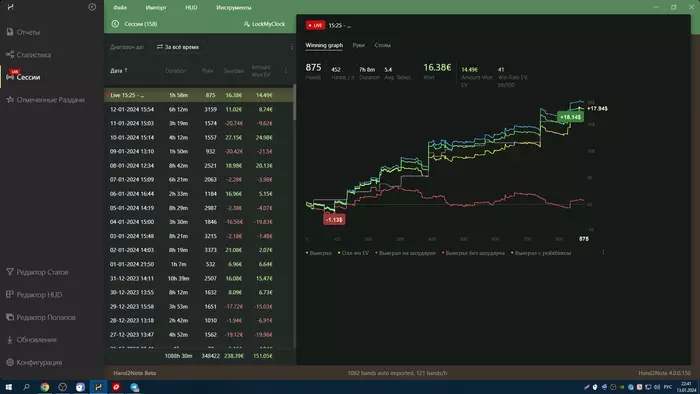Open the Импорт menu
The image size is (700, 394).
156,8
